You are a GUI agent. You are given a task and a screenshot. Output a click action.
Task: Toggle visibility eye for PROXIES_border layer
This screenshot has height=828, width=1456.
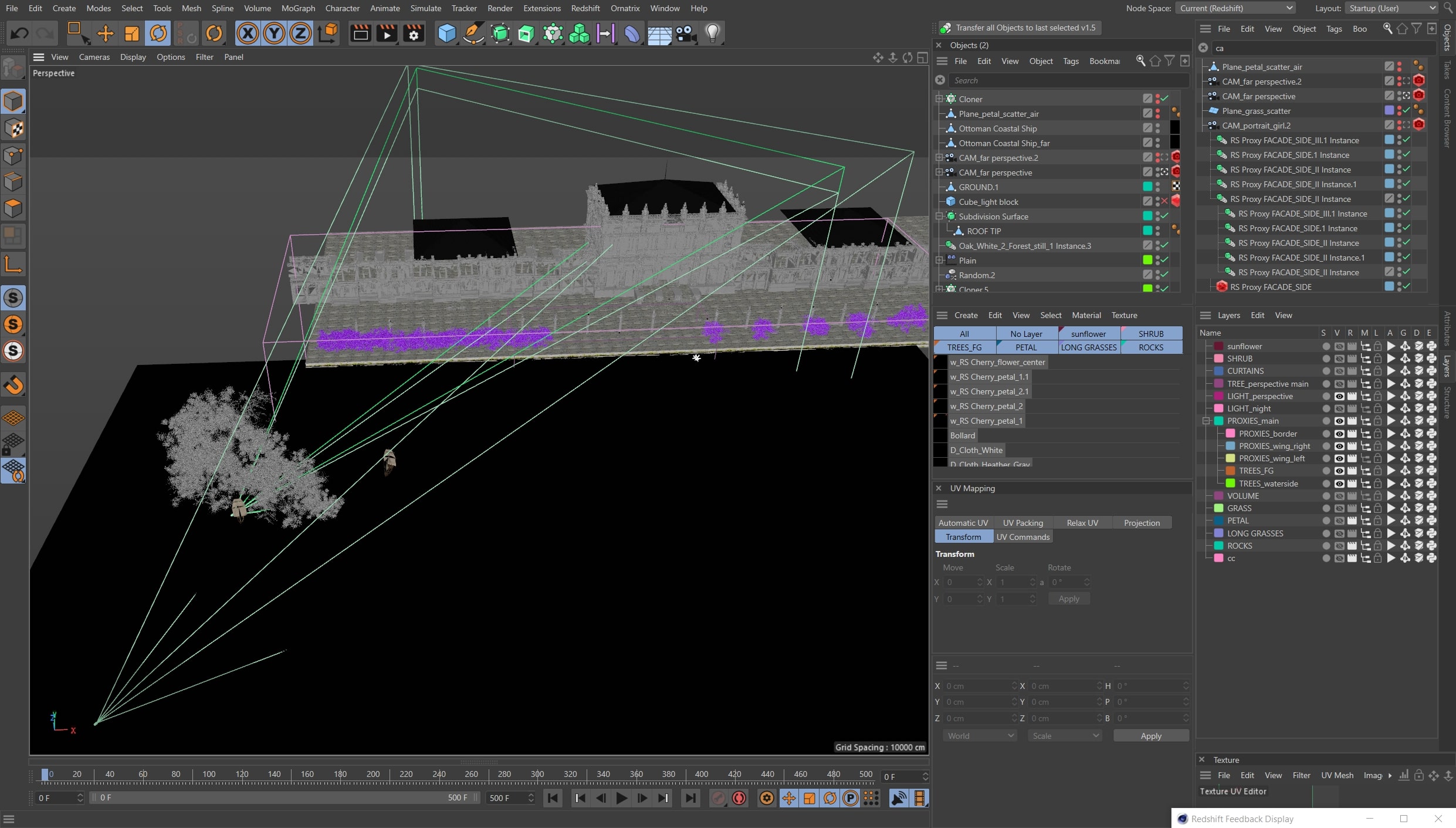click(x=1339, y=434)
